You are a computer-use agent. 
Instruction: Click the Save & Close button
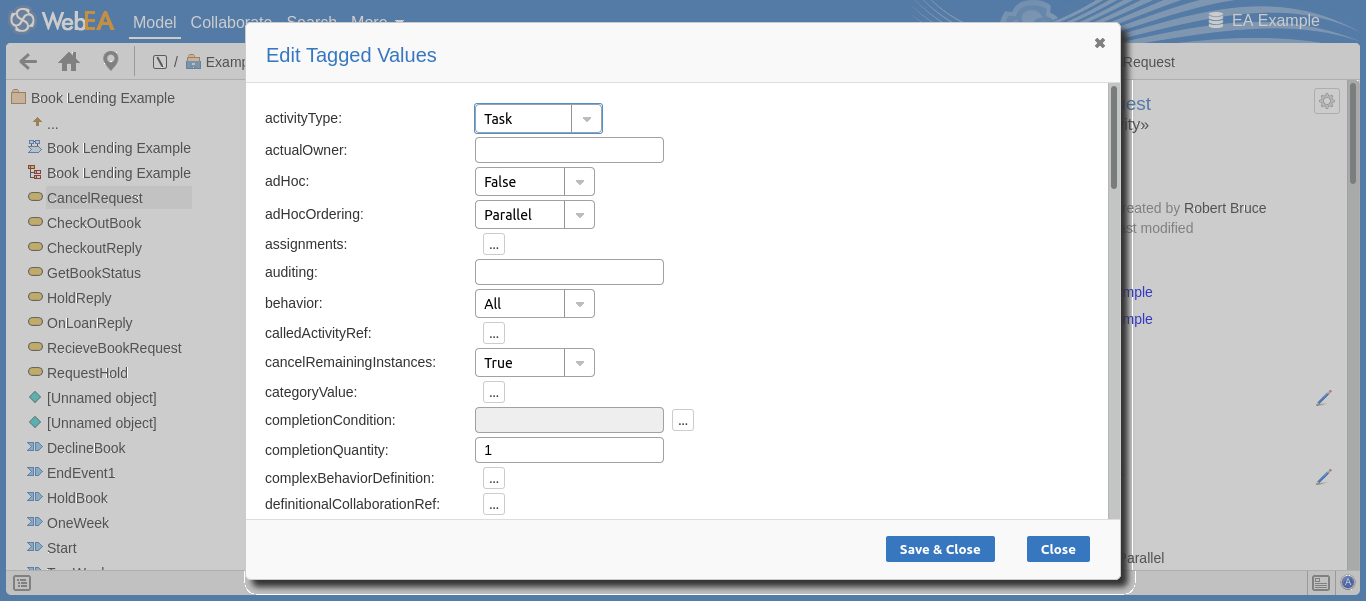click(x=940, y=549)
